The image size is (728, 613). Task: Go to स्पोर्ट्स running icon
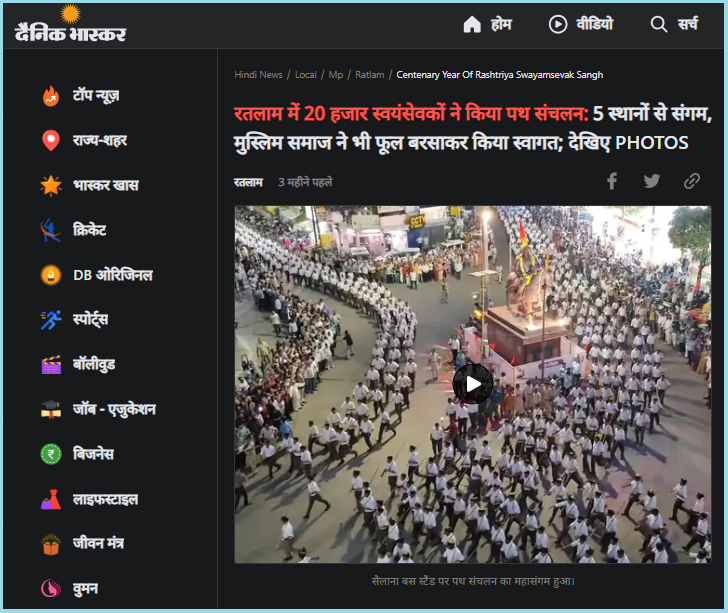tap(51, 320)
